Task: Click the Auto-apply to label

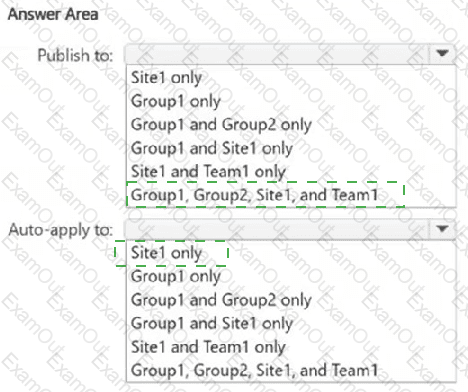Action: 61,230
